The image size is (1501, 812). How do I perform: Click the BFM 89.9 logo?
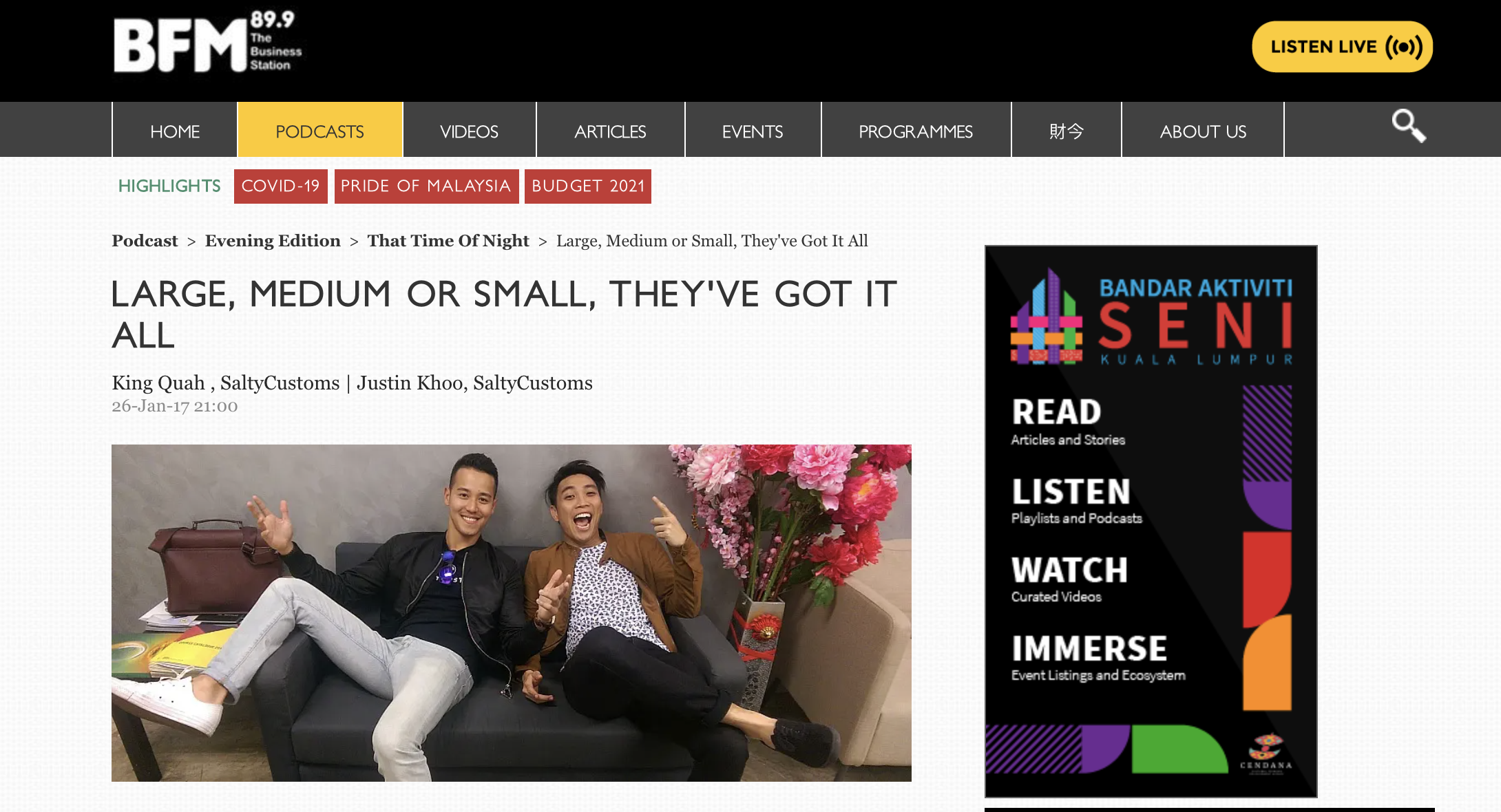[207, 41]
